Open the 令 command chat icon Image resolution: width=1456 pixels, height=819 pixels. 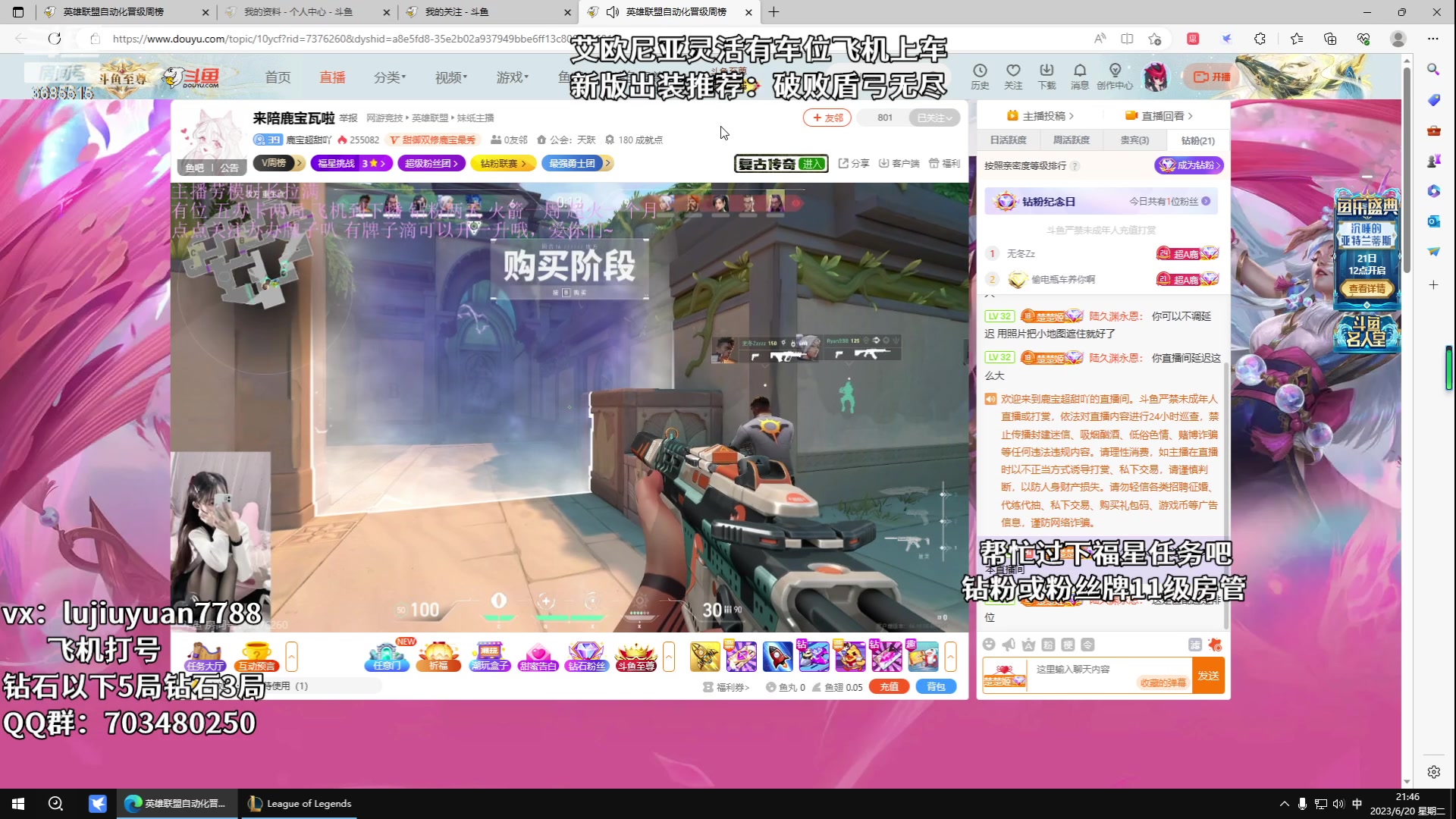1087,645
